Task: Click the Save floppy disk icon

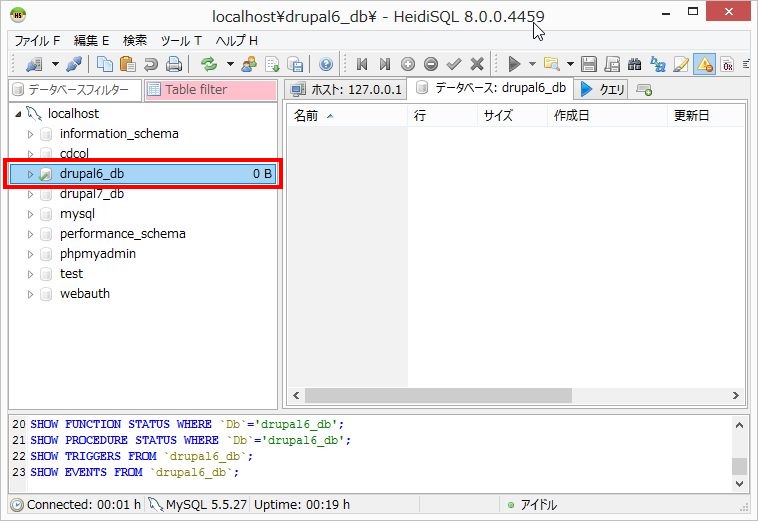Action: pos(589,64)
